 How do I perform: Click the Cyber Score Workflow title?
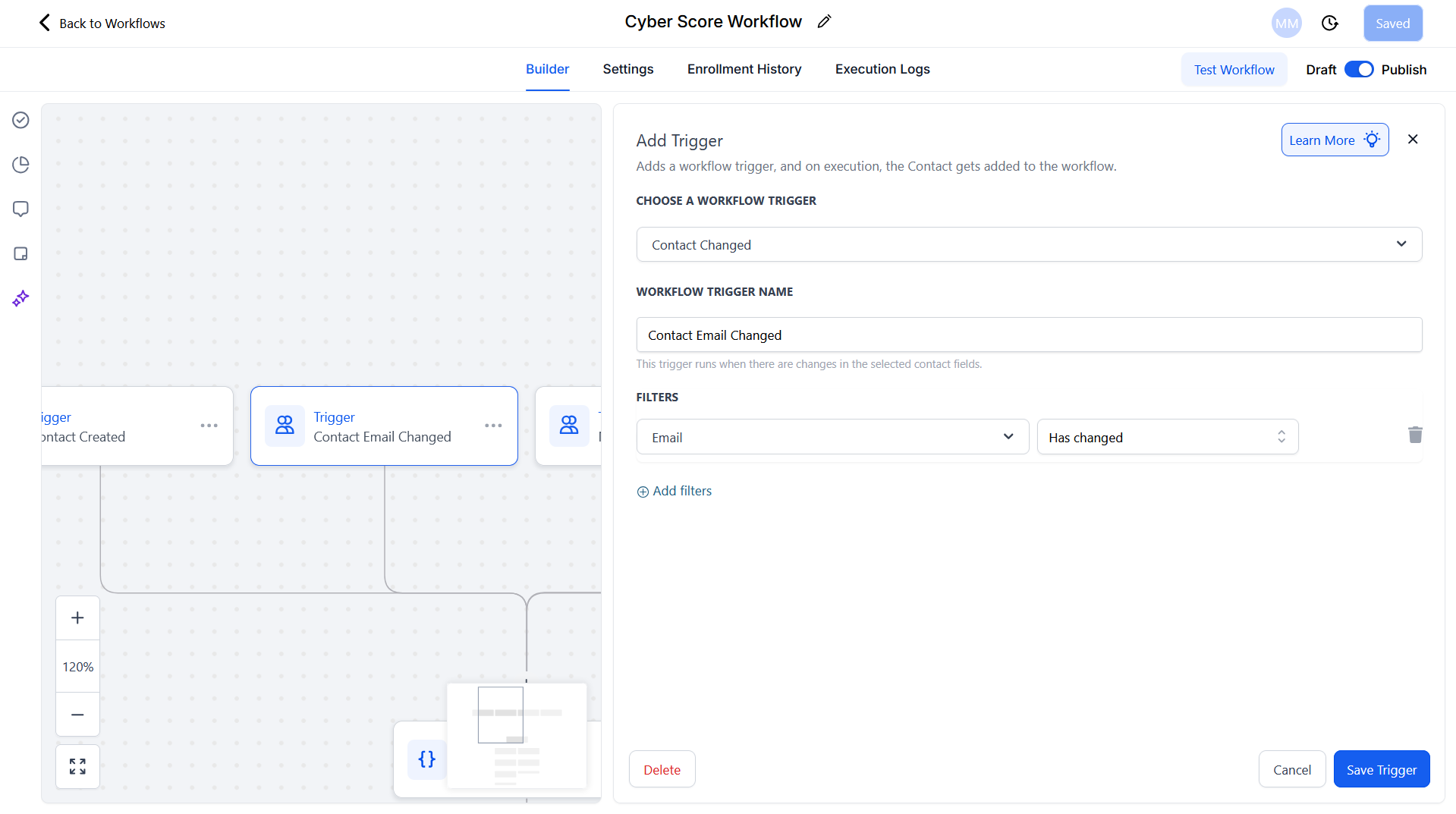(x=713, y=22)
